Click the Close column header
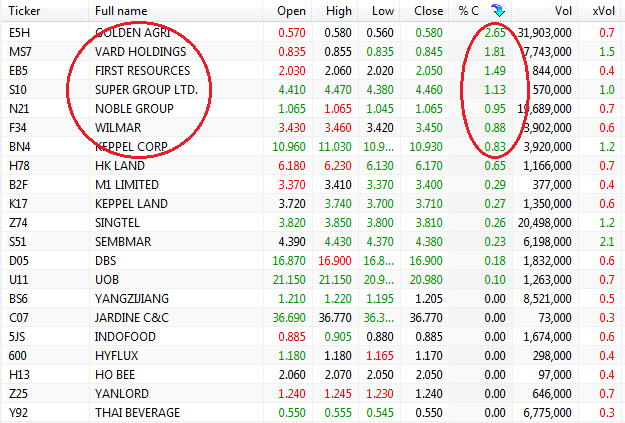Image resolution: width=625 pixels, height=423 pixels. pos(428,11)
